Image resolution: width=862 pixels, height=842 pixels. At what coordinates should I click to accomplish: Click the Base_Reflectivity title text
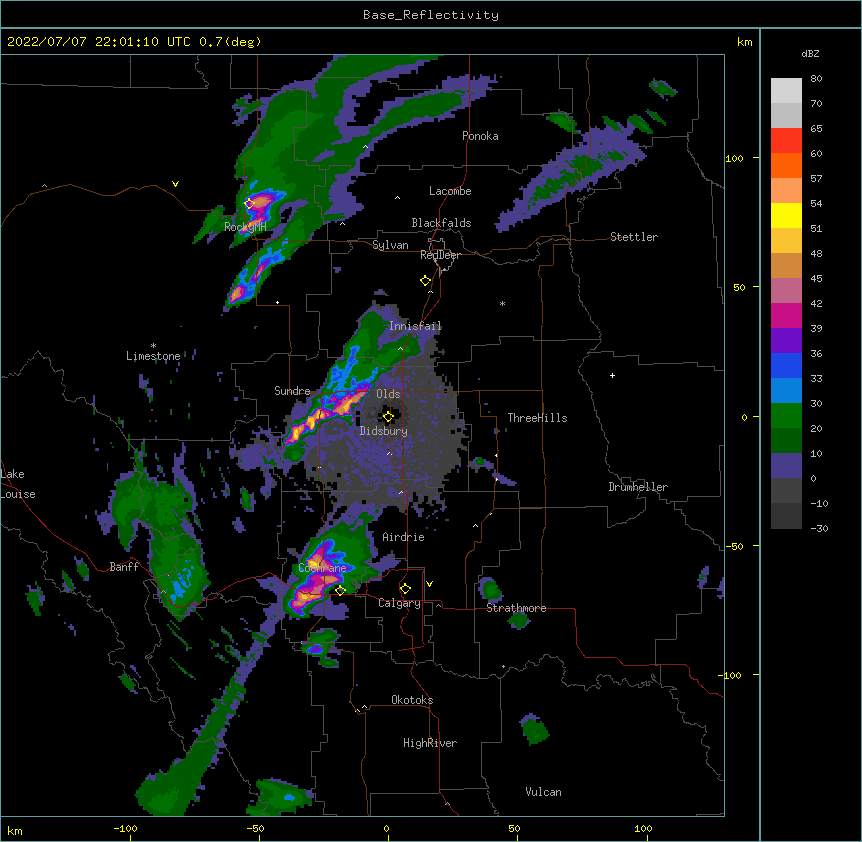click(x=430, y=15)
